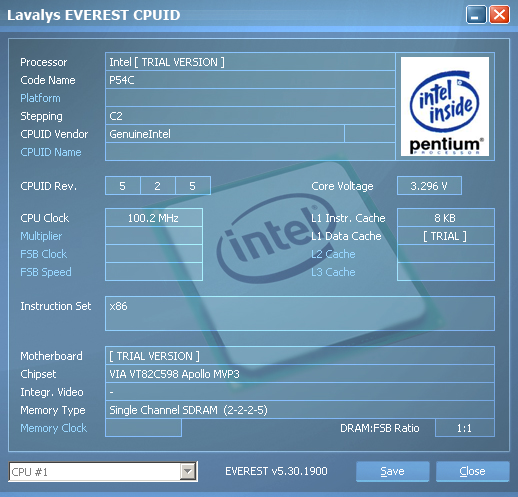Click the CPU Clock 100.2 MHz box
This screenshot has height=497, width=518.
(x=154, y=218)
